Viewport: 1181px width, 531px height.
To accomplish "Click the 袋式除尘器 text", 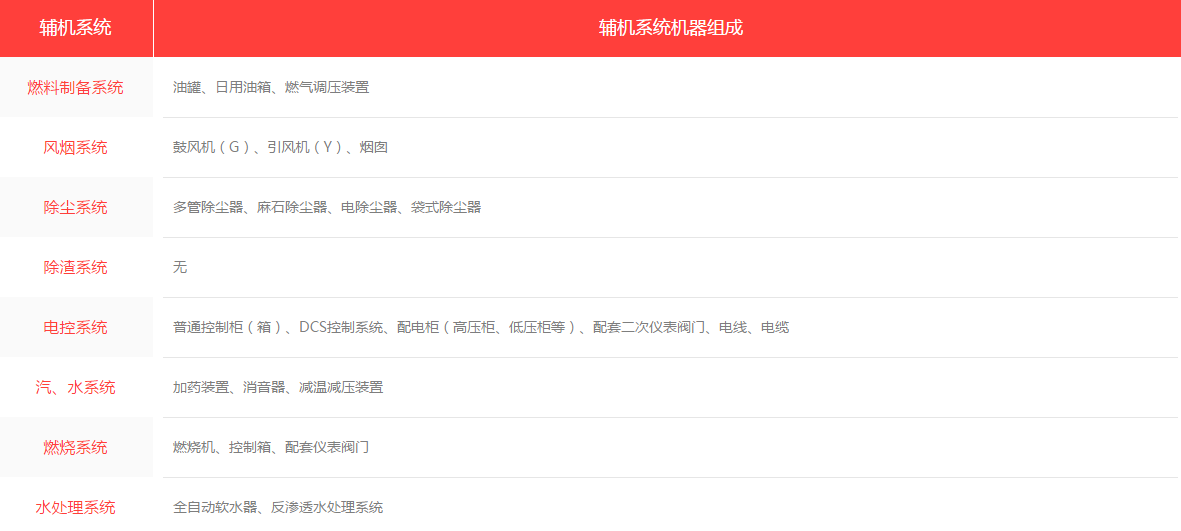I will click(446, 207).
